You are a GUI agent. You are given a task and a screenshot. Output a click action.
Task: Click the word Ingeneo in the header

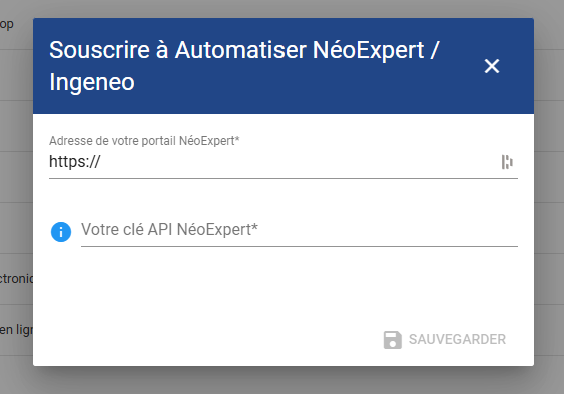pyautogui.click(x=92, y=82)
